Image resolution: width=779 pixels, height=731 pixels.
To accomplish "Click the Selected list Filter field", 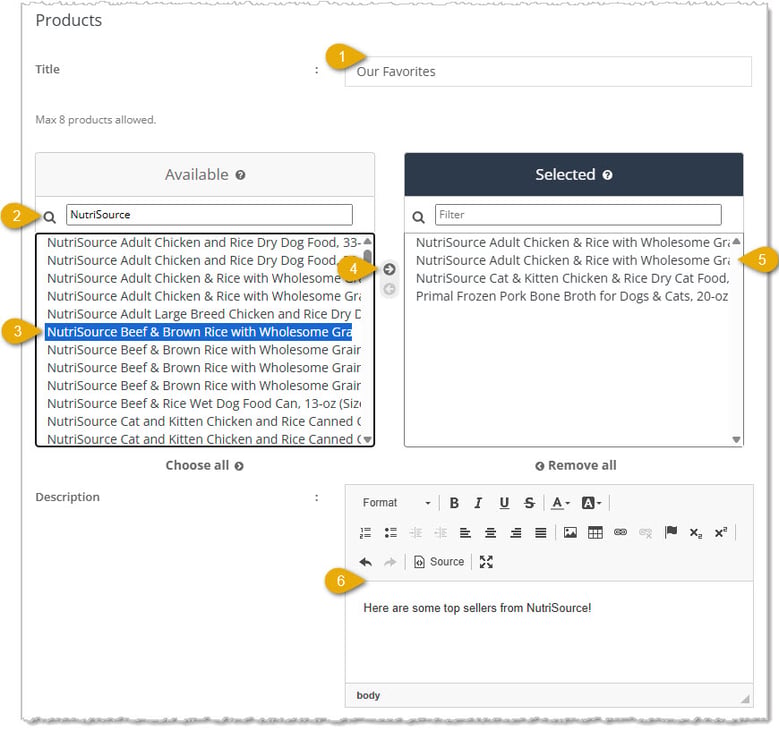I will pos(578,215).
